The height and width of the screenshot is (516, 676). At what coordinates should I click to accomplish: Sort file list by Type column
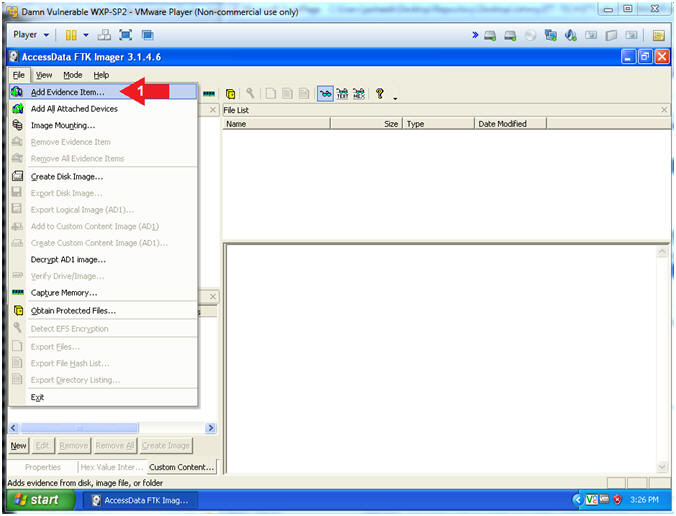438,124
